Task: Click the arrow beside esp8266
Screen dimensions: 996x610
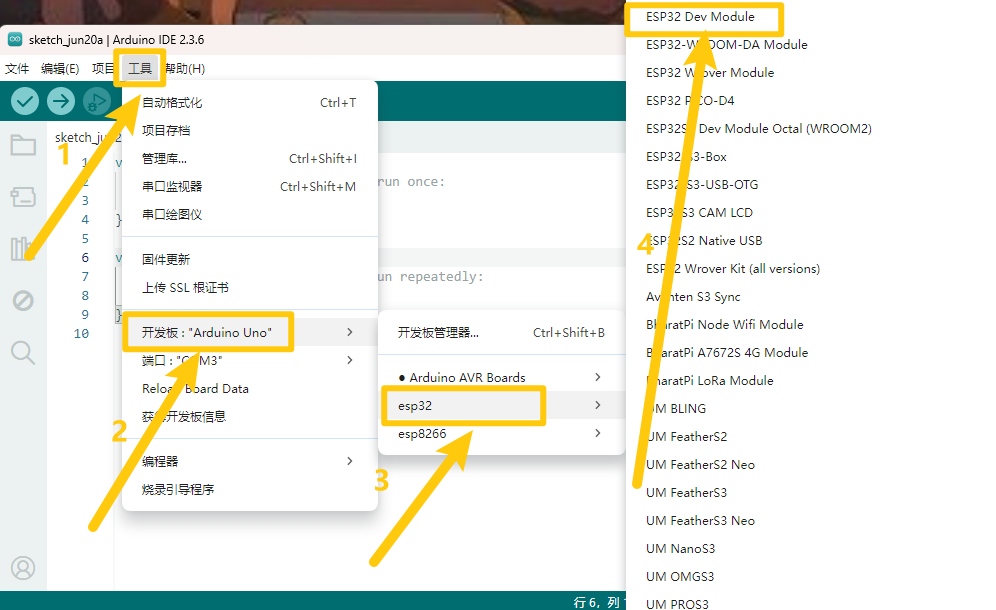Action: pyautogui.click(x=598, y=433)
